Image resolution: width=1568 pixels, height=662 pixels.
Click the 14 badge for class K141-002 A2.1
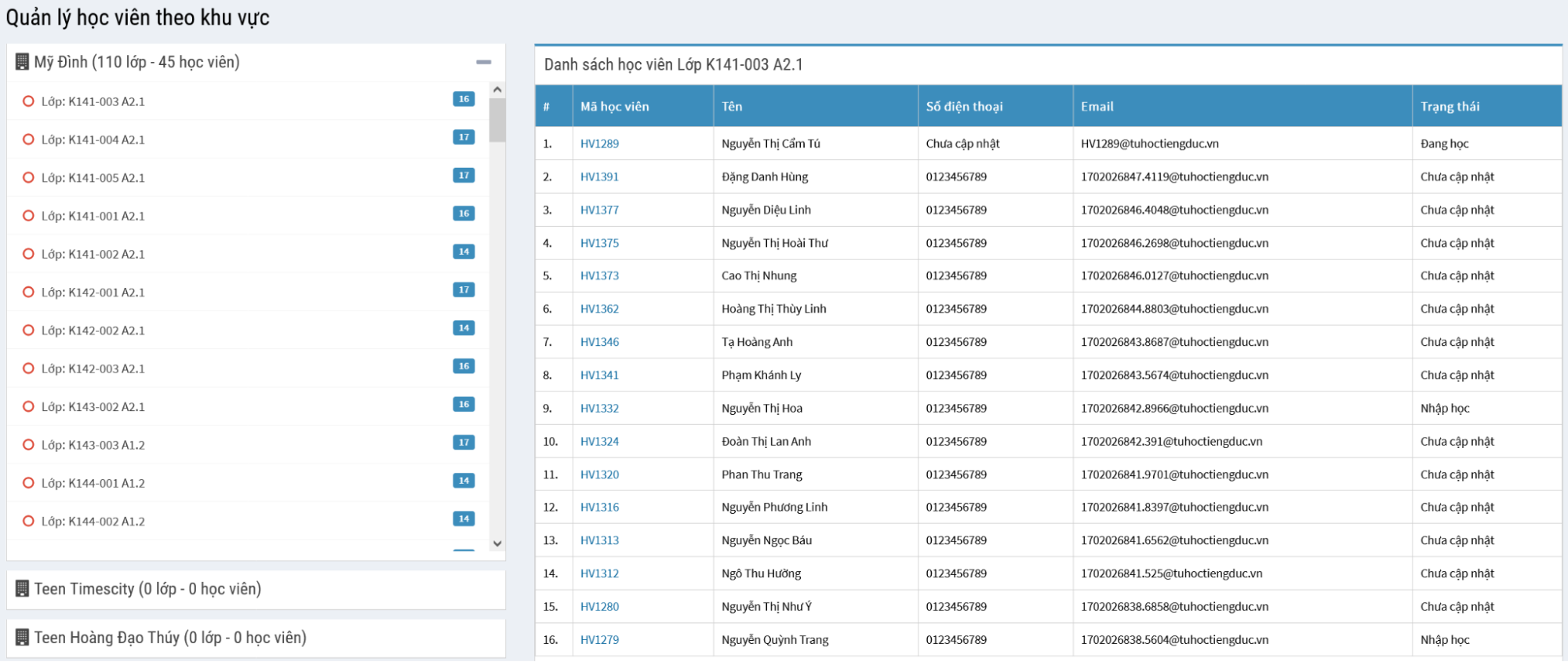click(x=464, y=252)
